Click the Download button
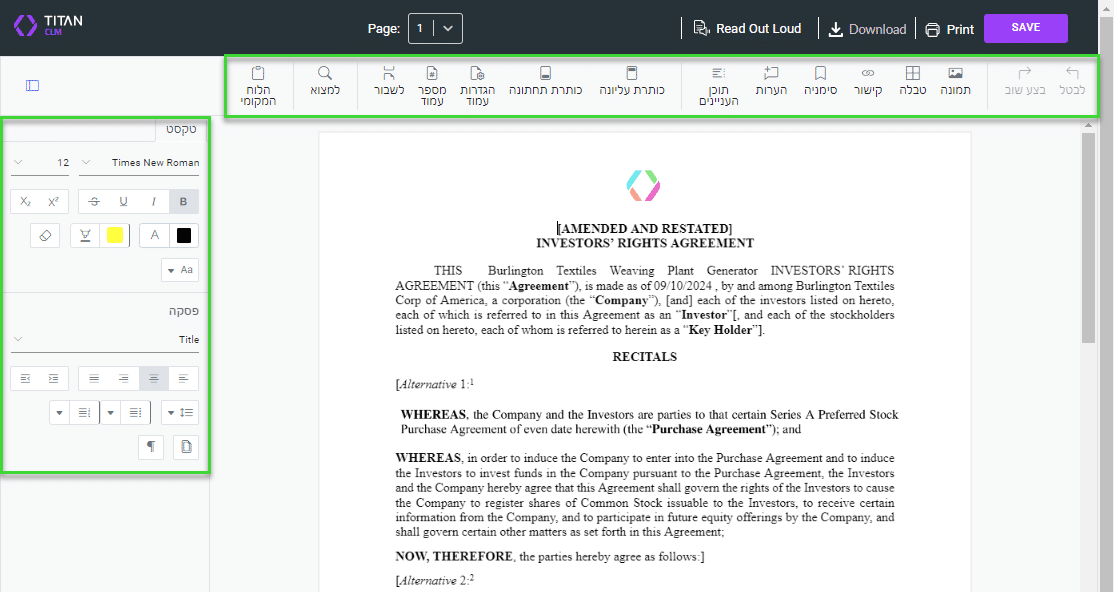The width and height of the screenshot is (1114, 592). tap(867, 29)
